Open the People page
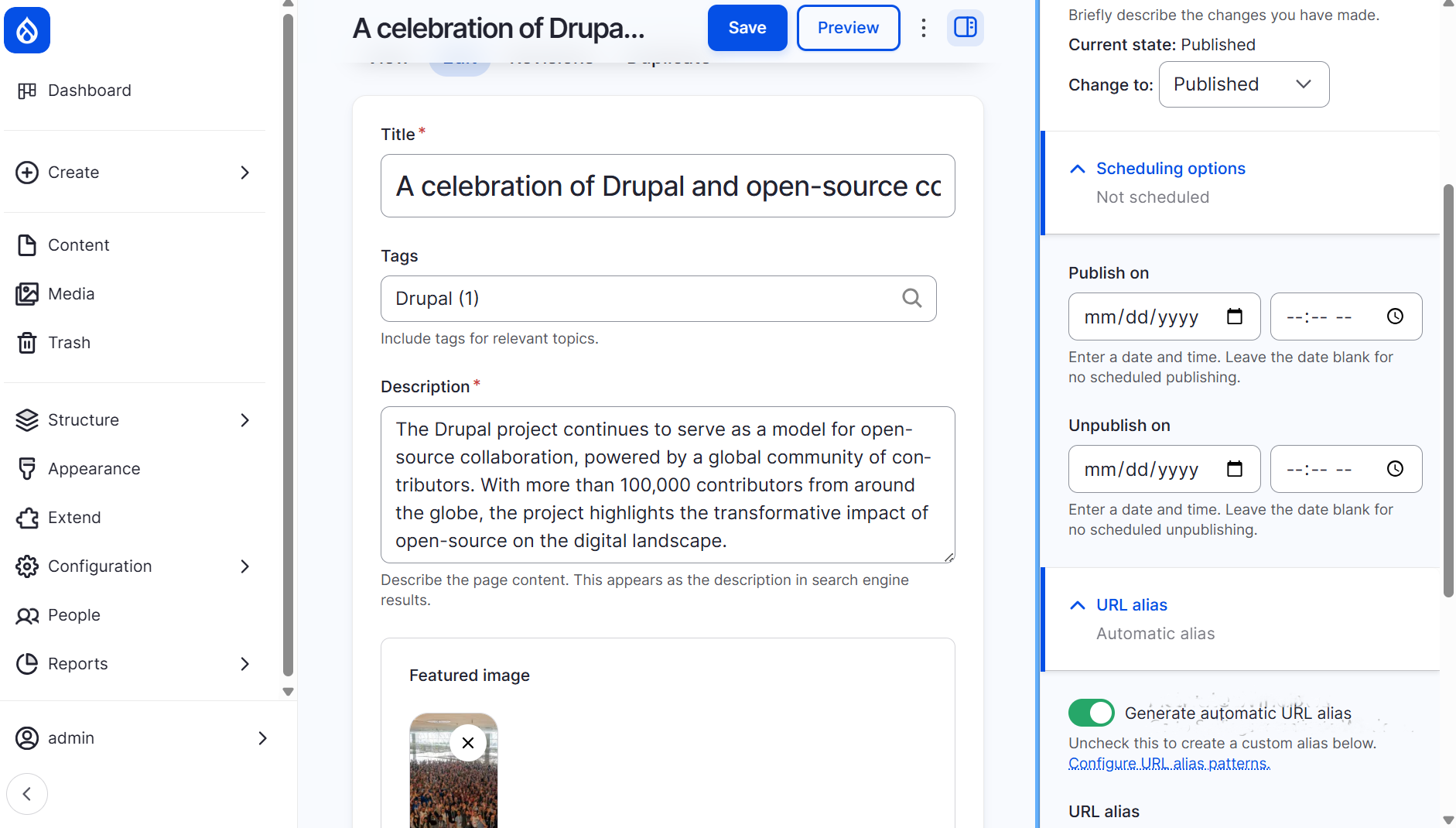This screenshot has height=828, width=1456. click(74, 615)
